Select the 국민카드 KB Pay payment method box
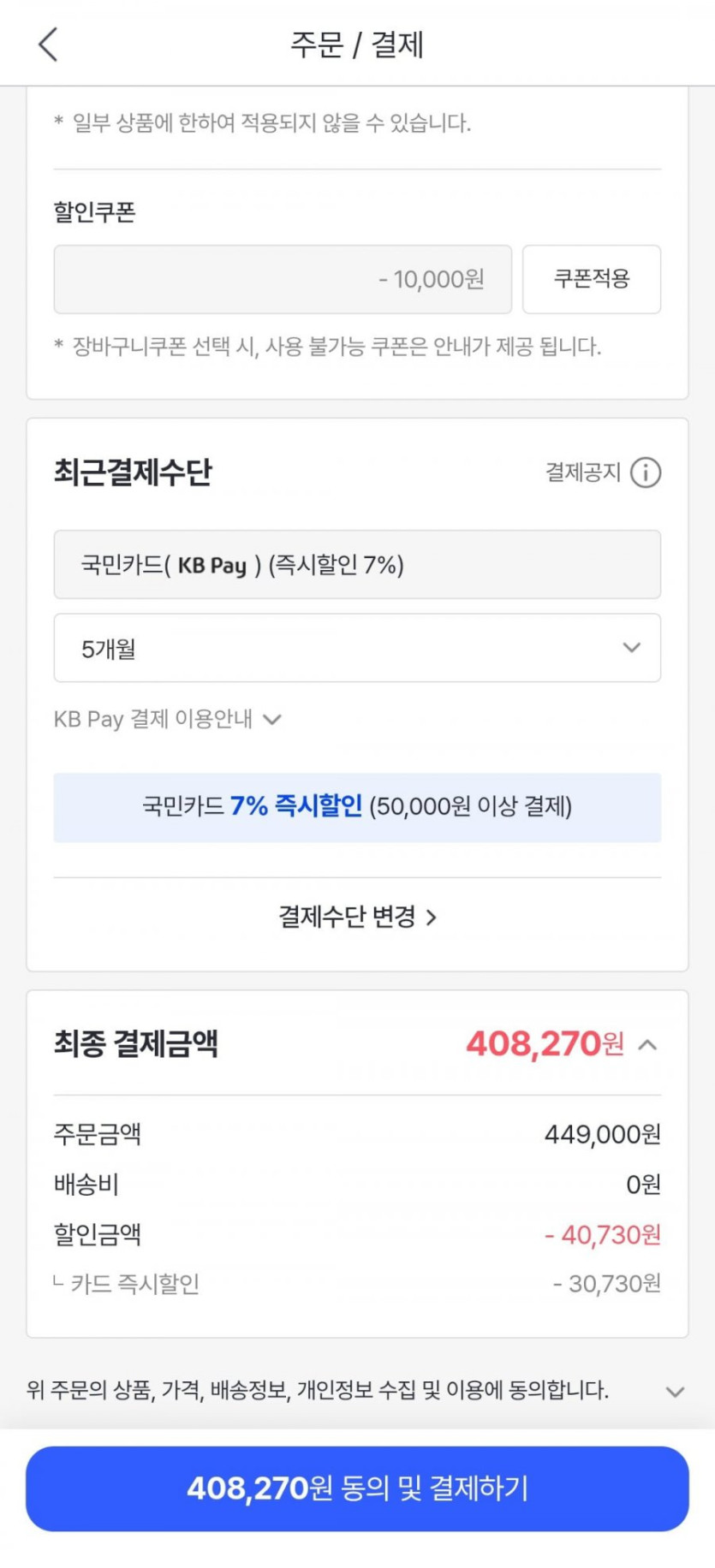The width and height of the screenshot is (715, 1568). tap(357, 565)
